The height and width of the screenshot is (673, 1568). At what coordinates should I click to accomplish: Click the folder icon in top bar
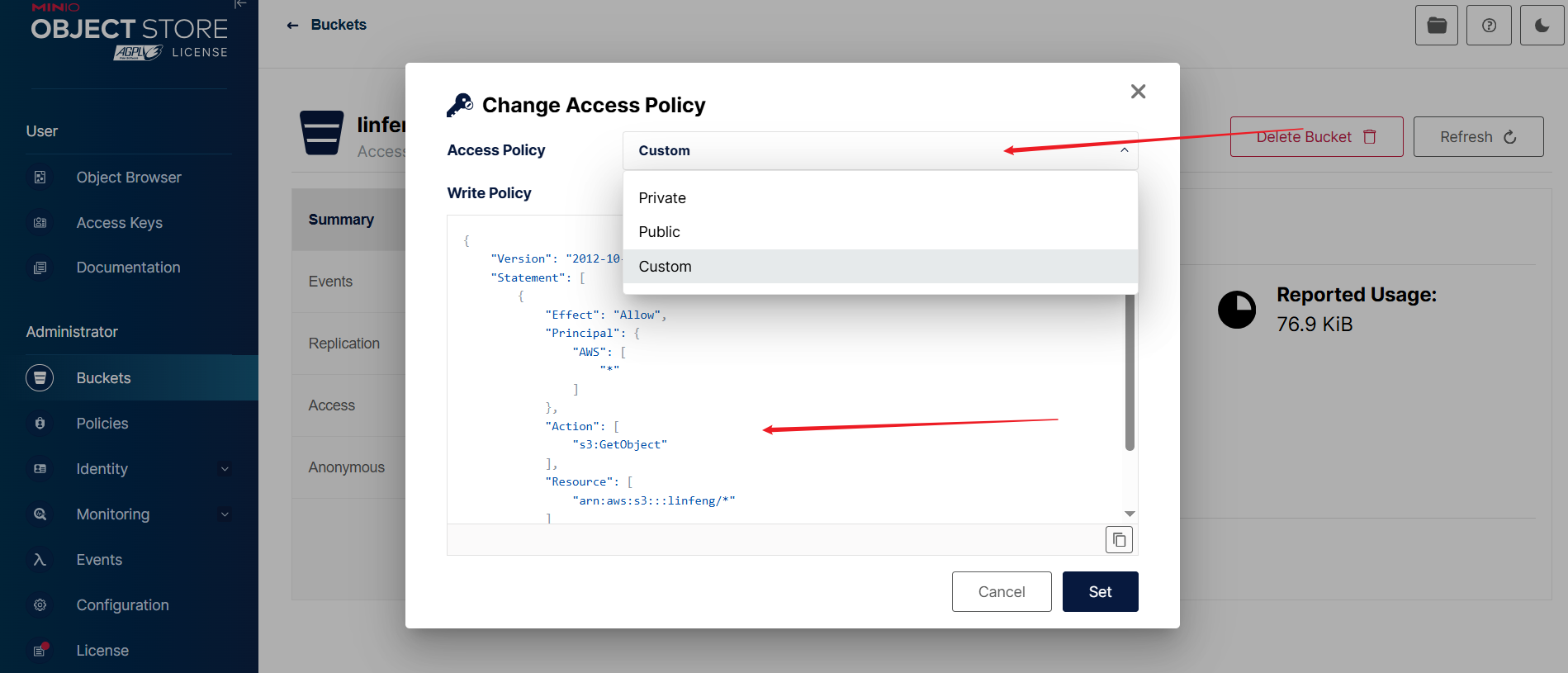click(1437, 26)
